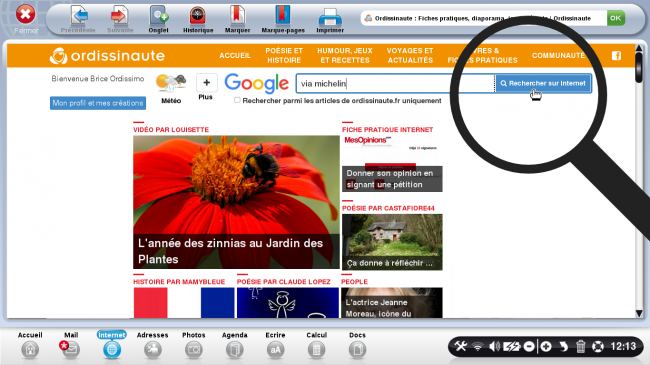
Task: Click the scrollbar down arrow
Action: [x=639, y=314]
